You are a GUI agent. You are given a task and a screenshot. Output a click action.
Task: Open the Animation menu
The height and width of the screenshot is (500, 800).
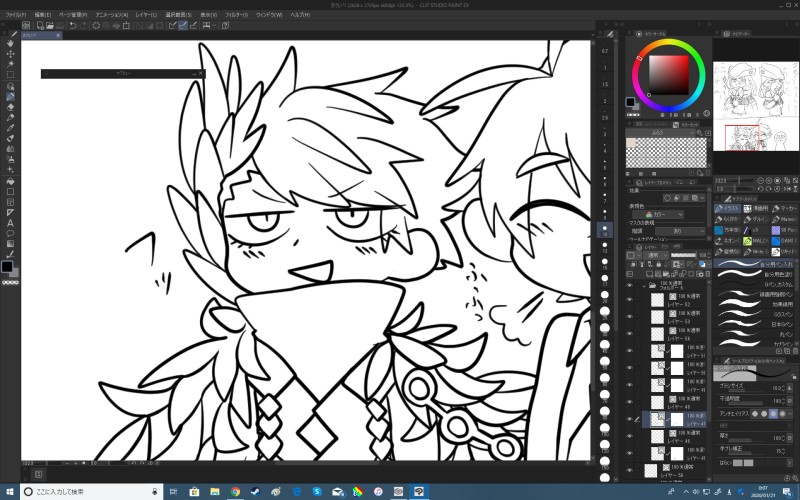(x=112, y=15)
